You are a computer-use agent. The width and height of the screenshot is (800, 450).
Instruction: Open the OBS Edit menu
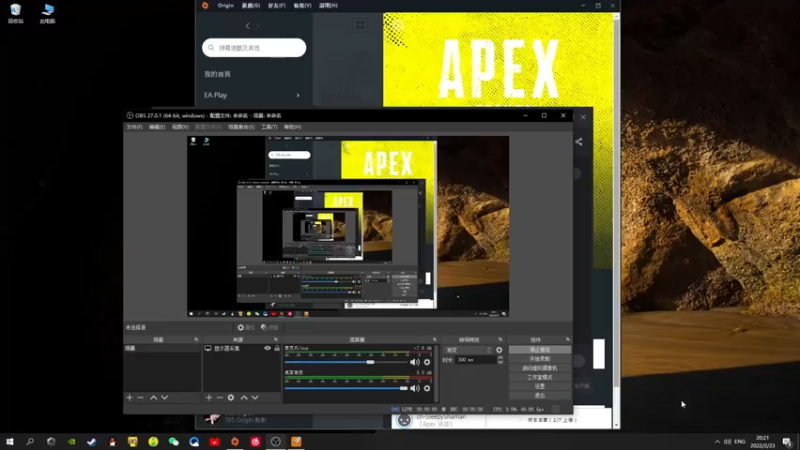(157, 127)
